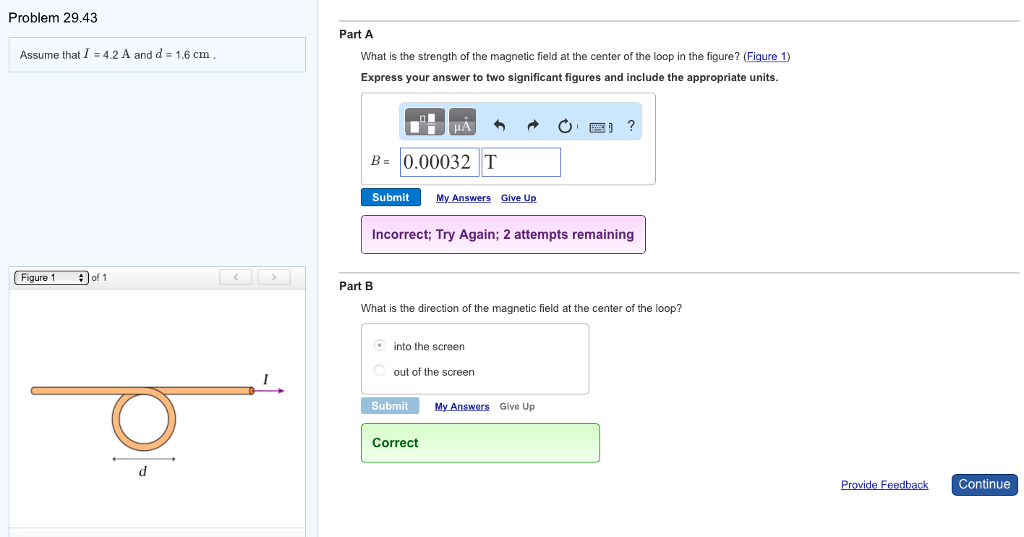
Task: Click the 'Incorrect; Try Again' message
Action: pos(503,235)
